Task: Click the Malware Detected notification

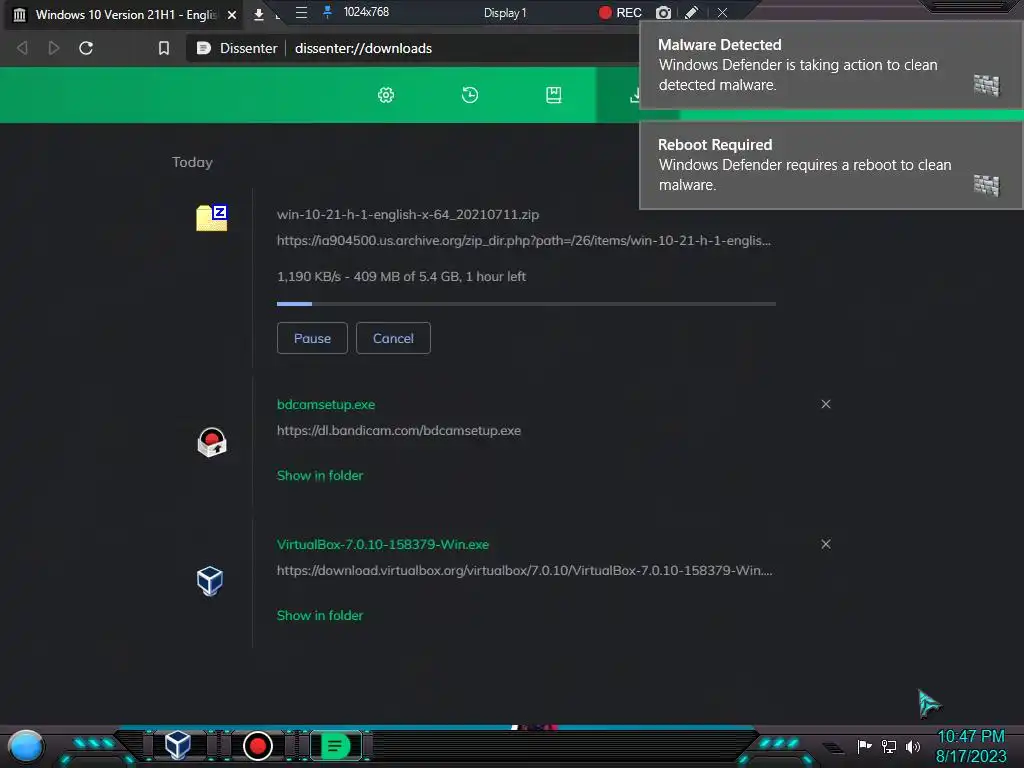Action: pyautogui.click(x=831, y=65)
